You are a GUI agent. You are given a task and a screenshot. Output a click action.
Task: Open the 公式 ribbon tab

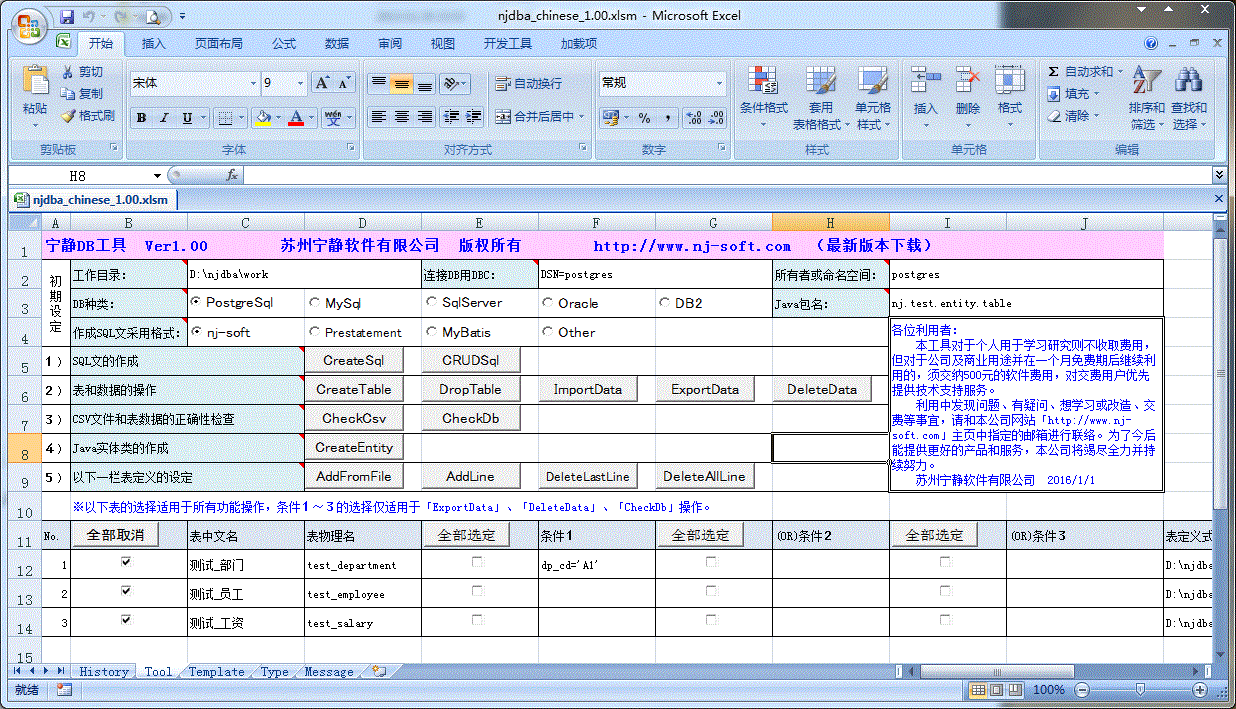click(x=284, y=44)
